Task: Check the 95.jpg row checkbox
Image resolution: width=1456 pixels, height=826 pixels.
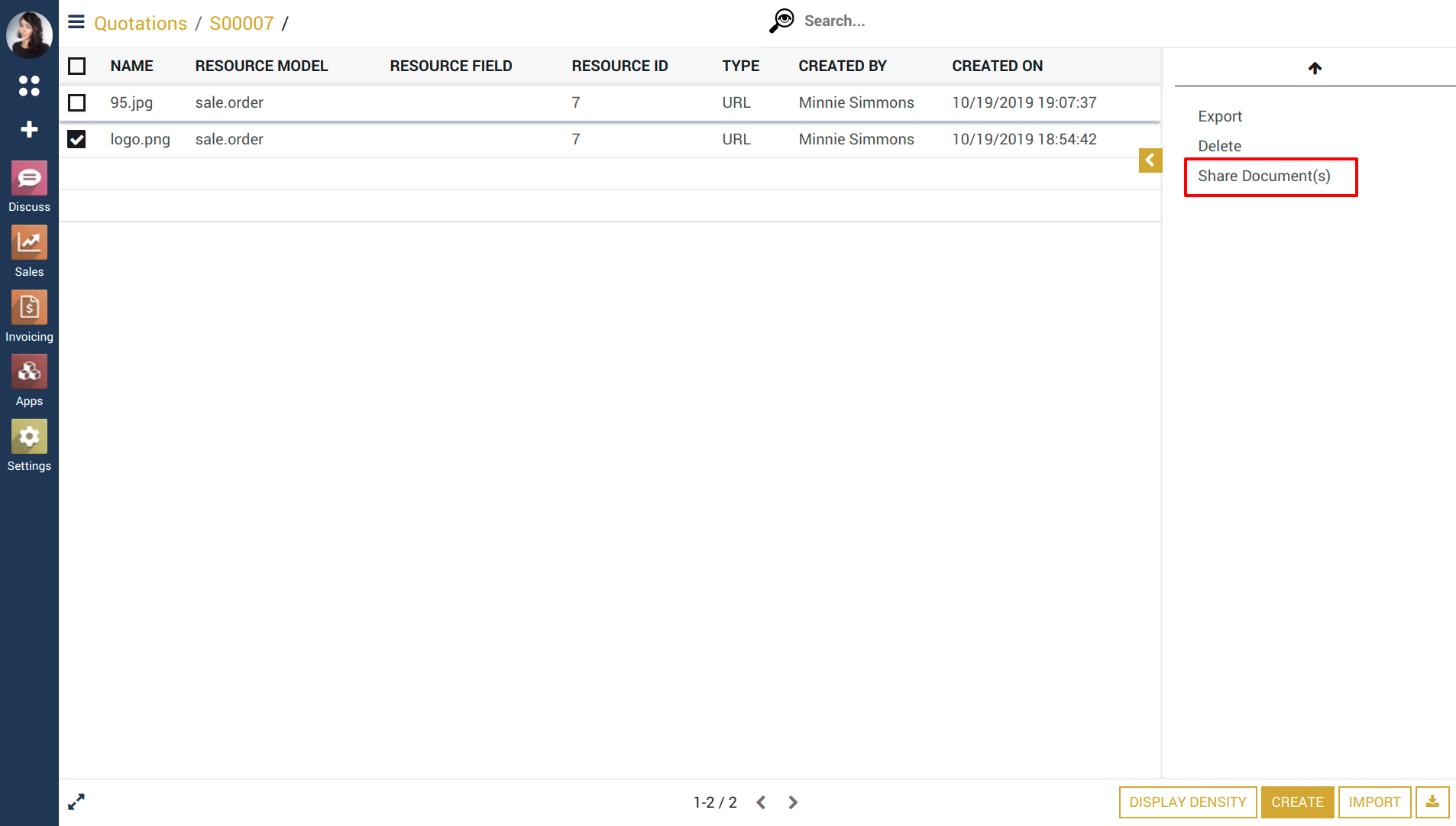Action: pyautogui.click(x=76, y=102)
